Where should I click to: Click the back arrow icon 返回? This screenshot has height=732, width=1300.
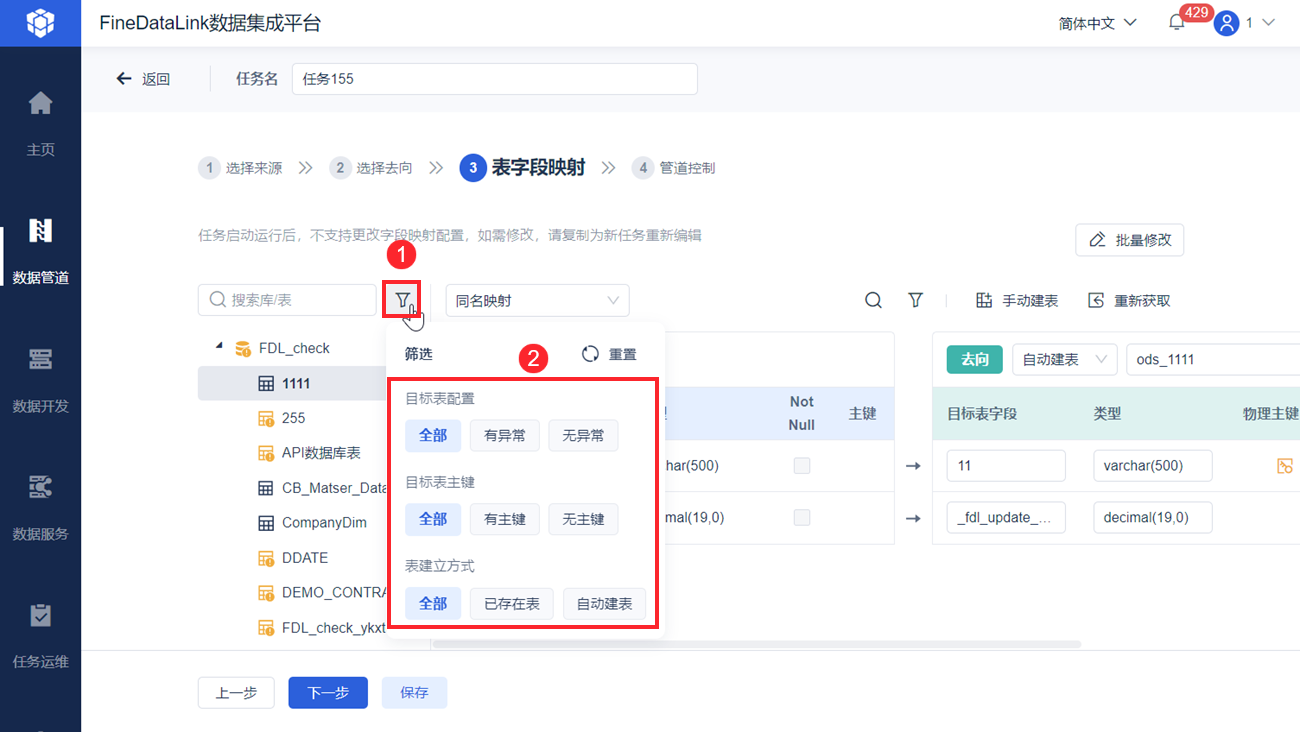pyautogui.click(x=124, y=79)
